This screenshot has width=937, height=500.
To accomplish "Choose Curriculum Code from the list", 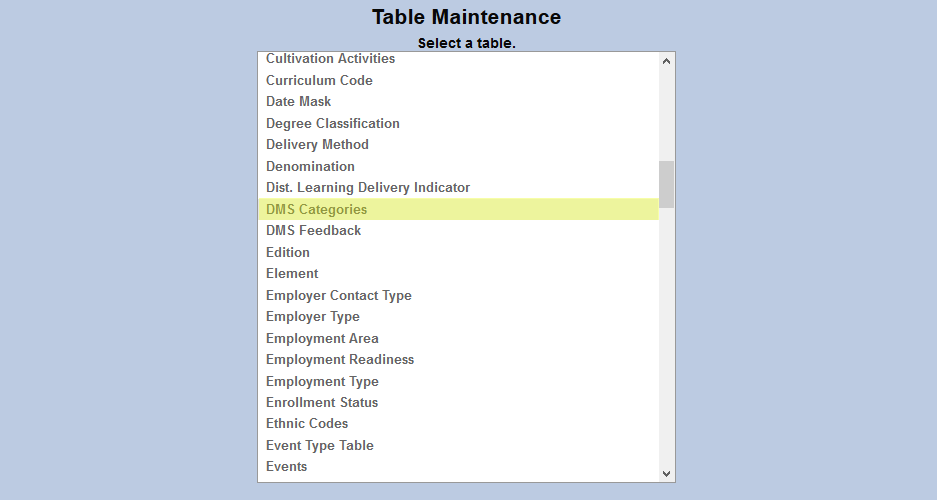I will pos(319,81).
